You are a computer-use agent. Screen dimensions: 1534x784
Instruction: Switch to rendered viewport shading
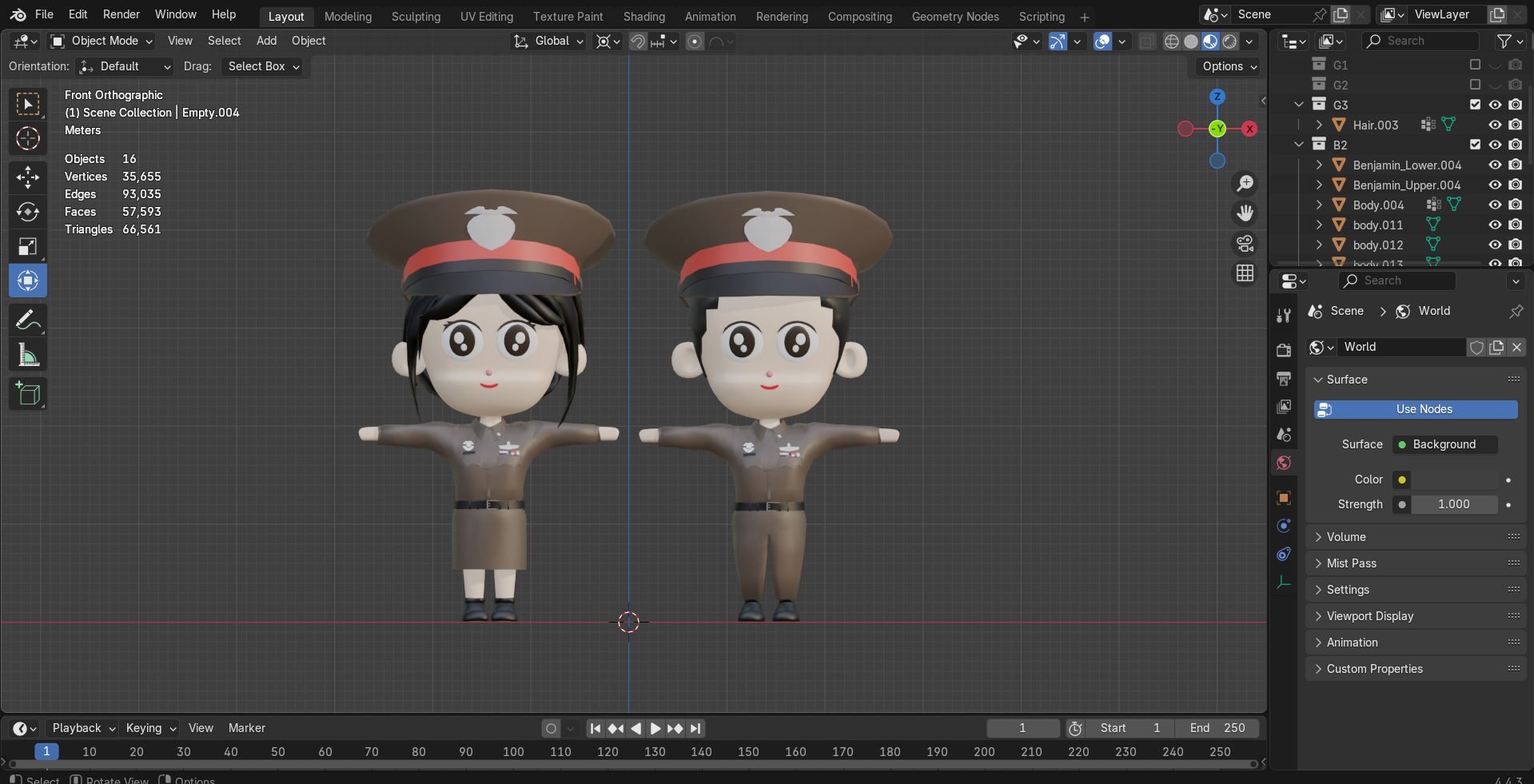point(1230,42)
